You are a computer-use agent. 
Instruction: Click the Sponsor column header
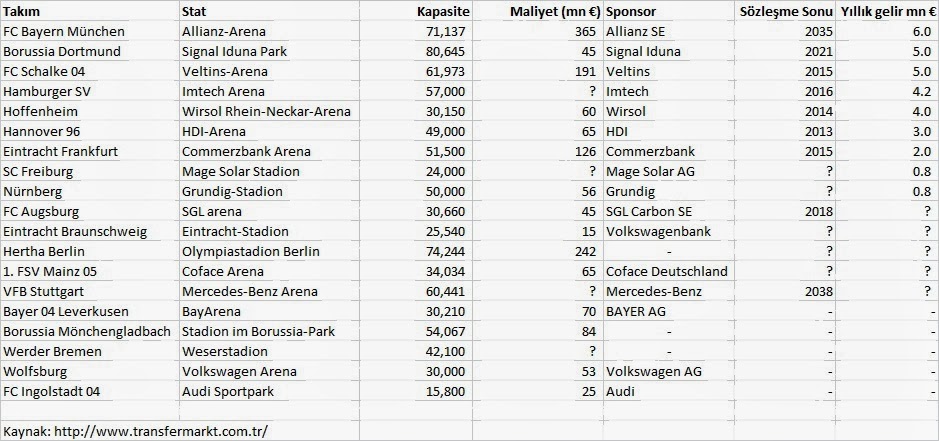coord(669,11)
